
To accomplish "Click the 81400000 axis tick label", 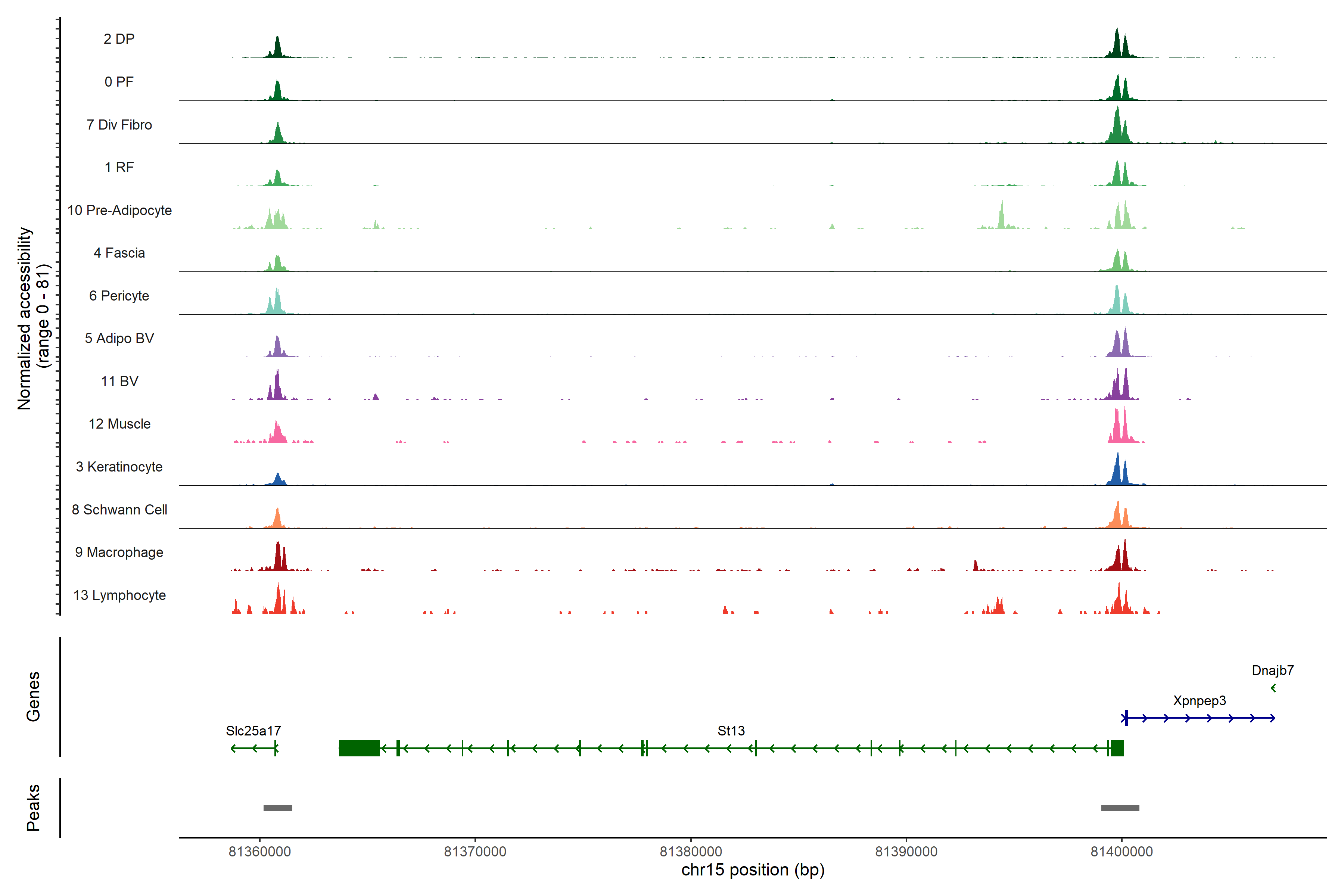I will (x=1121, y=852).
